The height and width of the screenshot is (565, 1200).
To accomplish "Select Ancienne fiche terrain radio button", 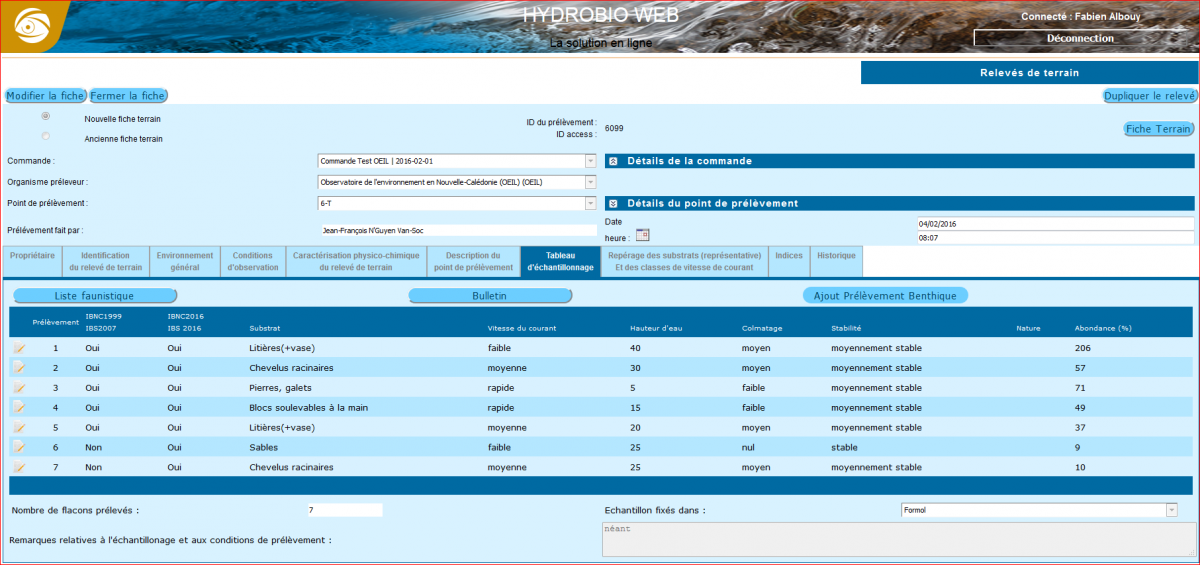I will (x=46, y=136).
